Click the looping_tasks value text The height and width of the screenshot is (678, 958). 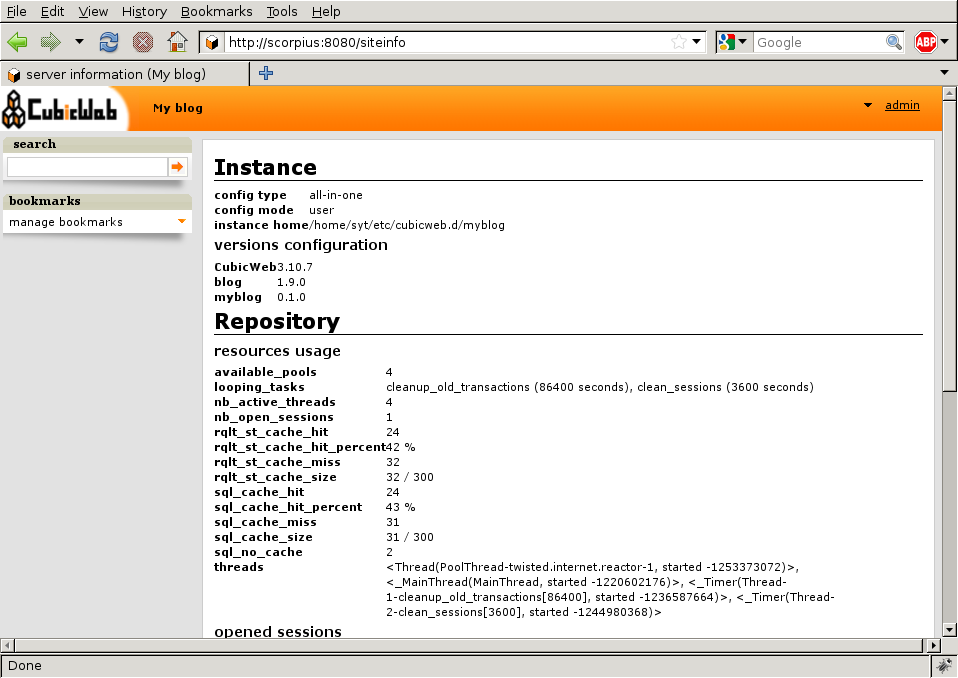pyautogui.click(x=599, y=387)
